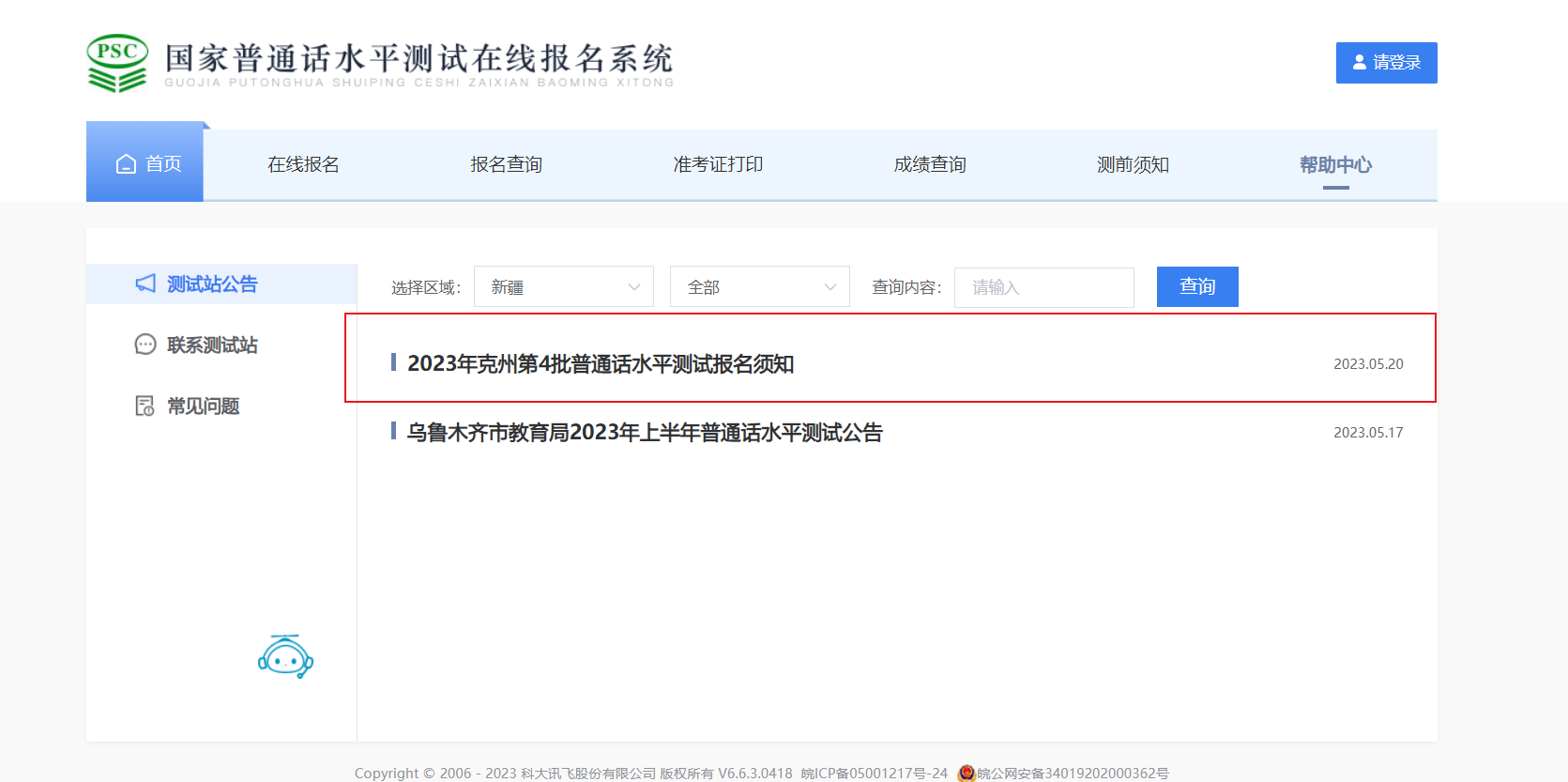Click the robot customer service assistant icon
Viewport: 1568px width, 782px height.
click(285, 657)
